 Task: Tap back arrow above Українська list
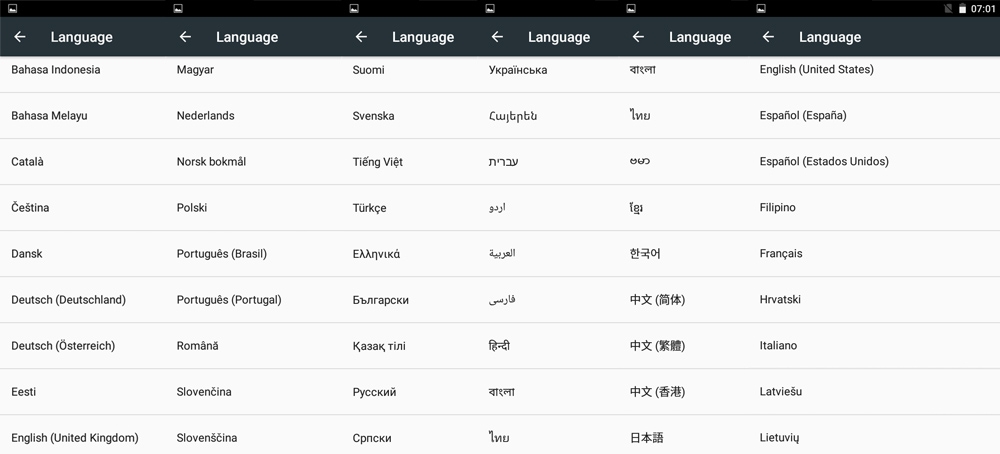pyautogui.click(x=497, y=37)
